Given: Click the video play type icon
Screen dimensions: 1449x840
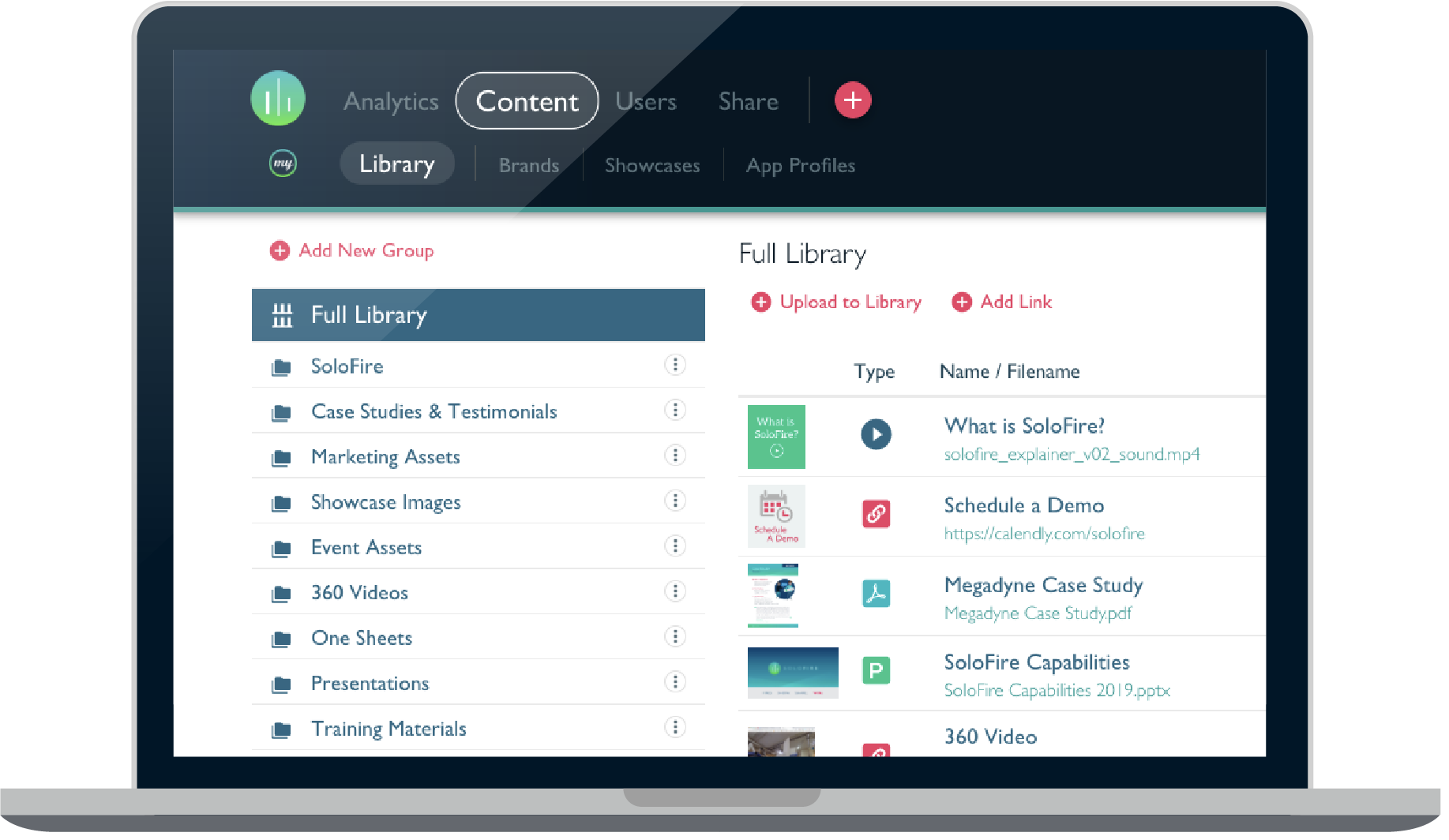Looking at the screenshot, I should tap(876, 434).
